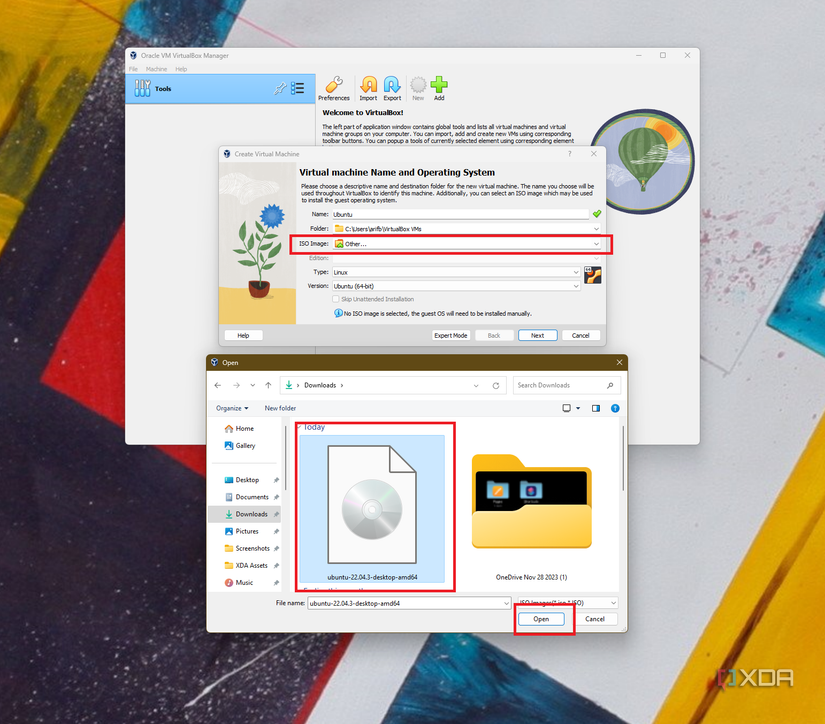Image resolution: width=825 pixels, height=724 pixels.
Task: Open Music in the navigation pane
Action: click(244, 582)
